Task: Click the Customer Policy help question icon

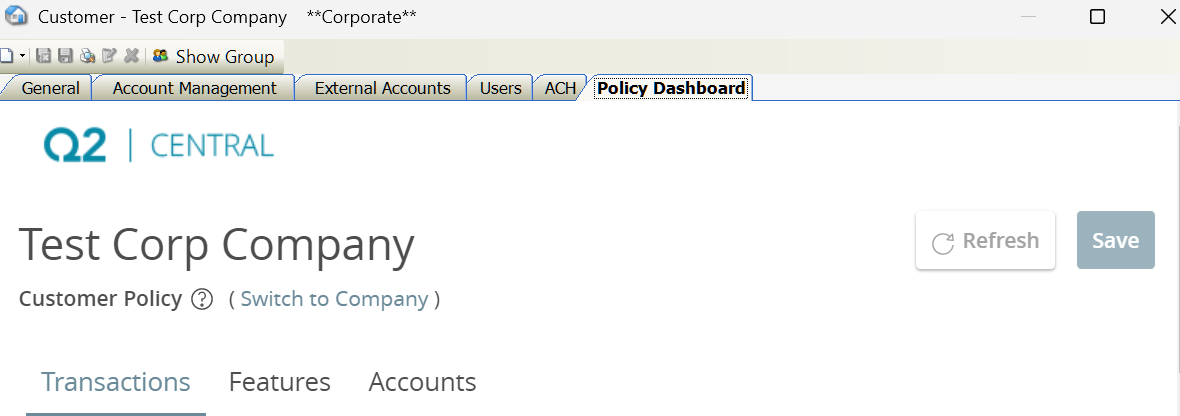Action: point(202,299)
